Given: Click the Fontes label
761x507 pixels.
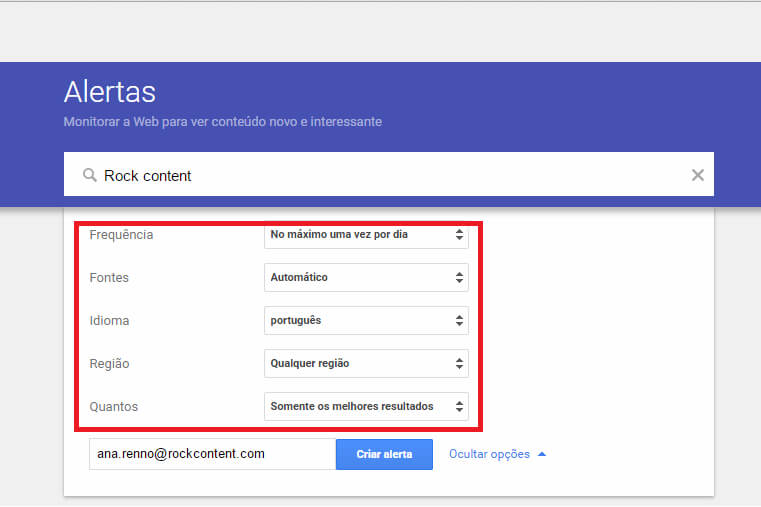Looking at the screenshot, I should (109, 278).
